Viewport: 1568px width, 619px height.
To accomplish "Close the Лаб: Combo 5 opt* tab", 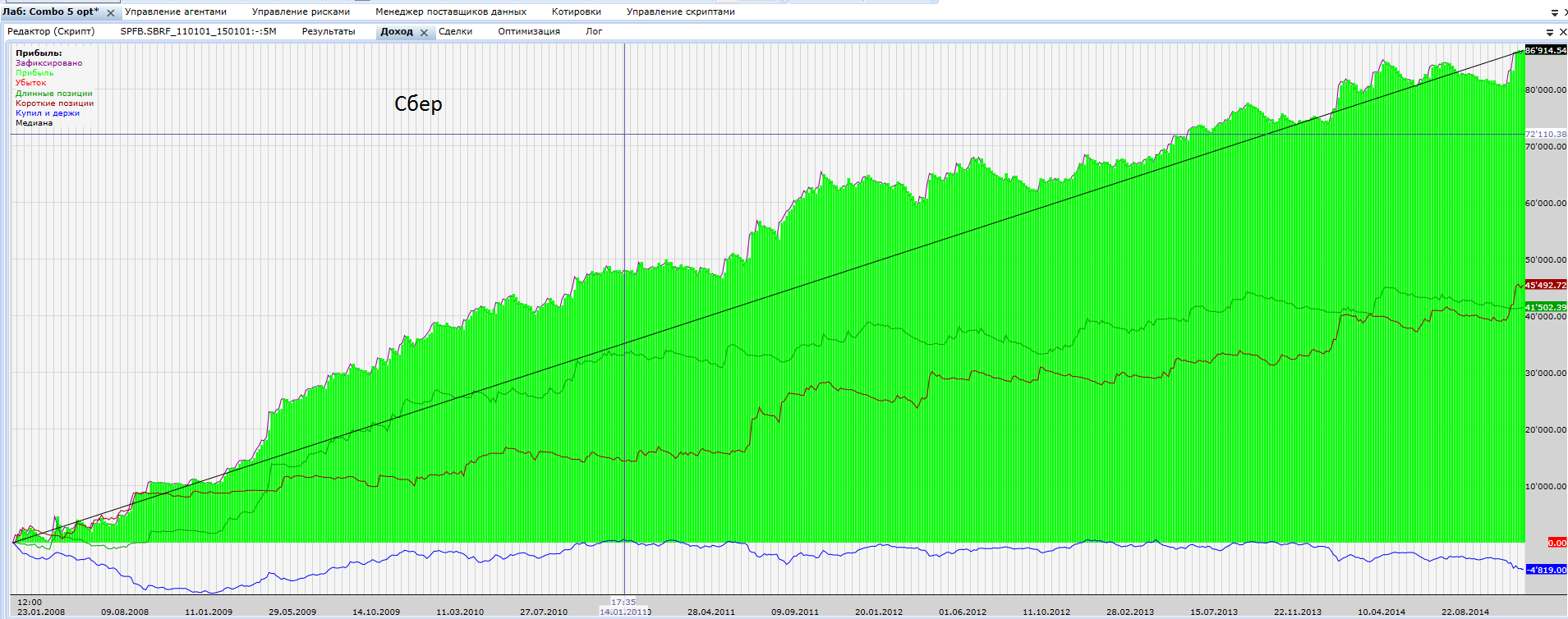I will 111,13.
